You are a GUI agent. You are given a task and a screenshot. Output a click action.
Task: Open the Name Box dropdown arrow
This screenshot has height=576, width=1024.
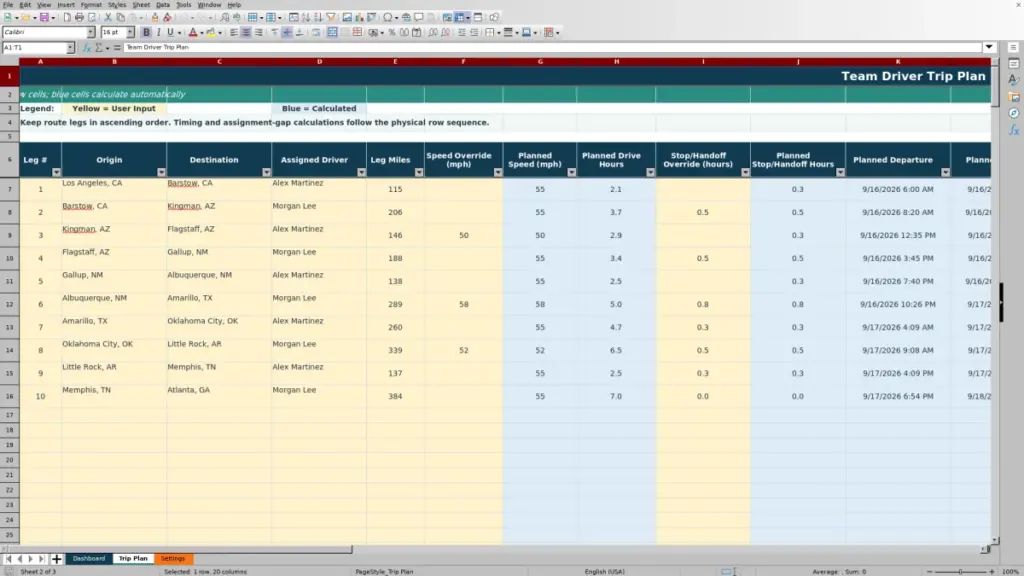click(x=70, y=48)
